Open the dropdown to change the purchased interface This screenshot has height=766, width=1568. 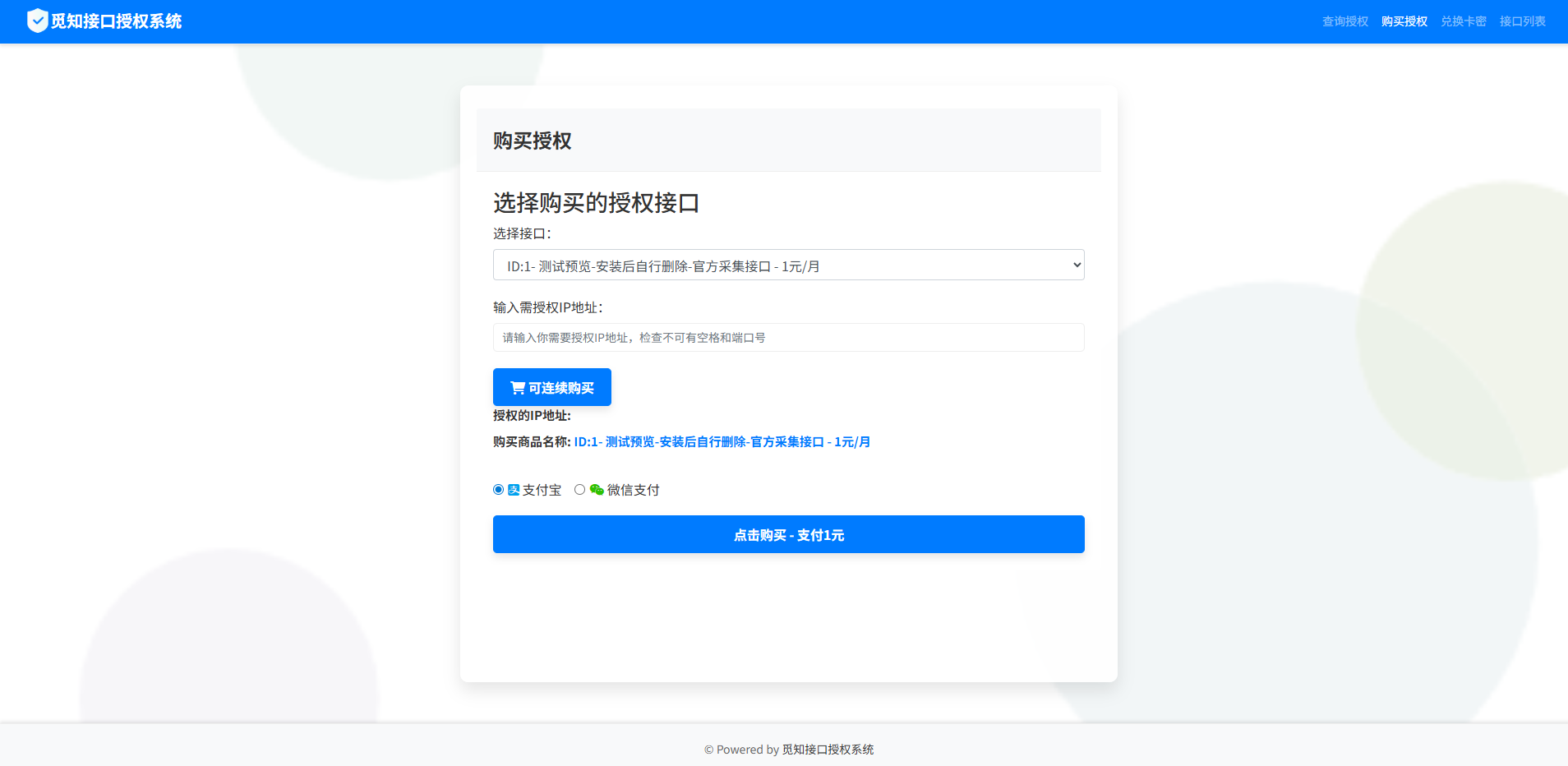(787, 265)
